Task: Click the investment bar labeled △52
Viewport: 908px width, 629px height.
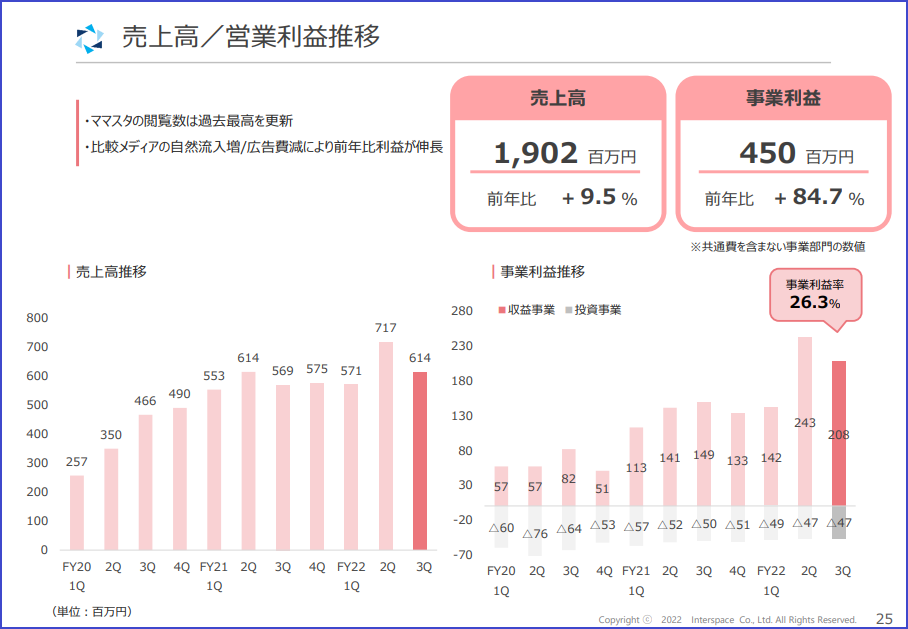Action: point(670,524)
